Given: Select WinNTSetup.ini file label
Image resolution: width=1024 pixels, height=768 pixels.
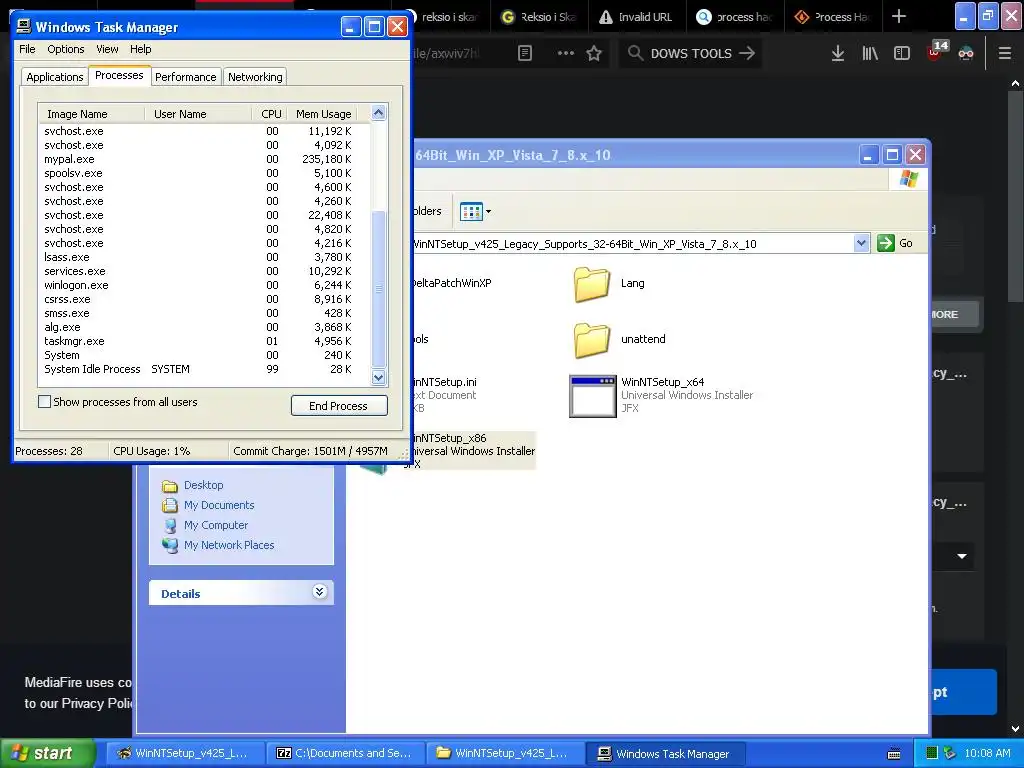Looking at the screenshot, I should pos(444,382).
